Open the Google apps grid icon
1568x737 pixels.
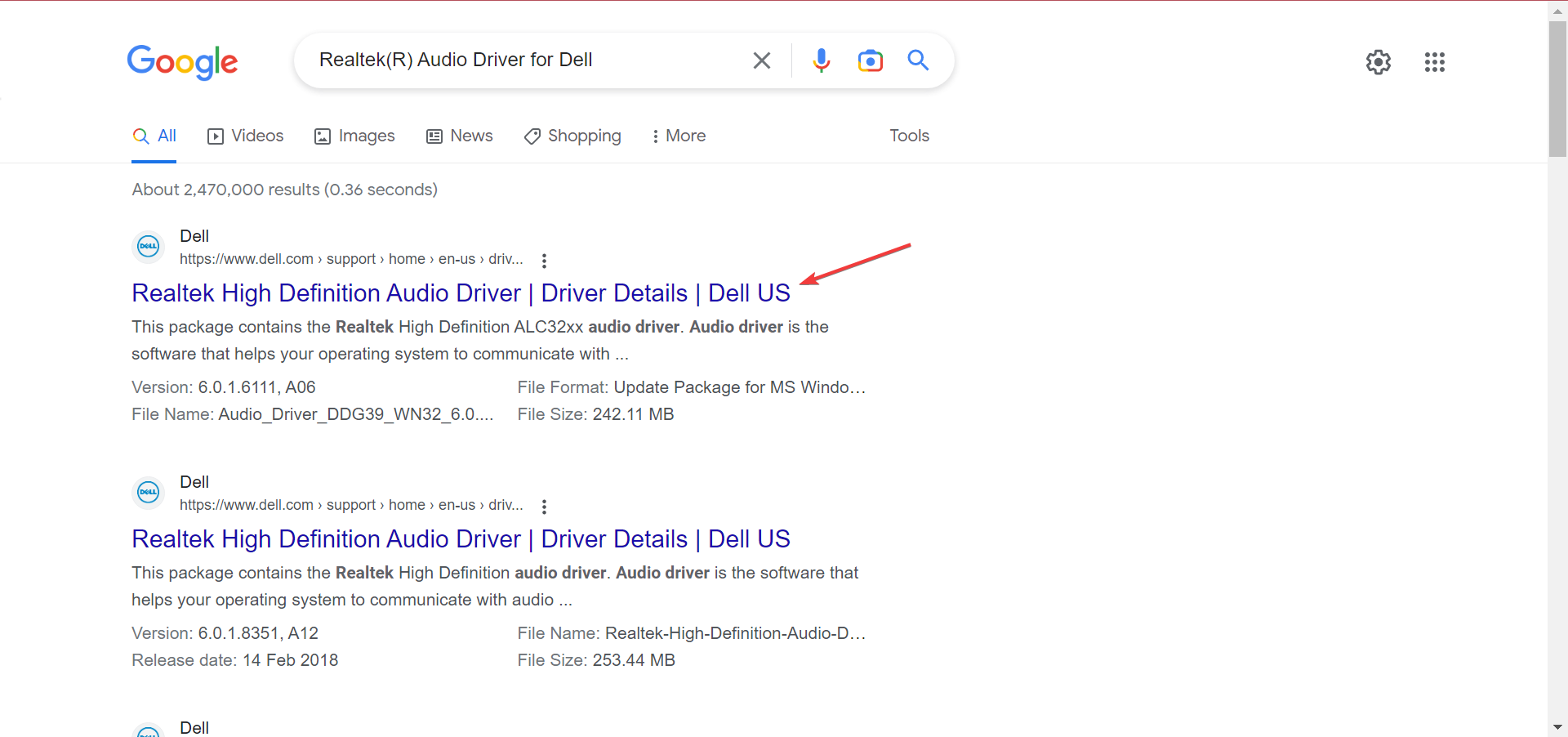point(1435,62)
